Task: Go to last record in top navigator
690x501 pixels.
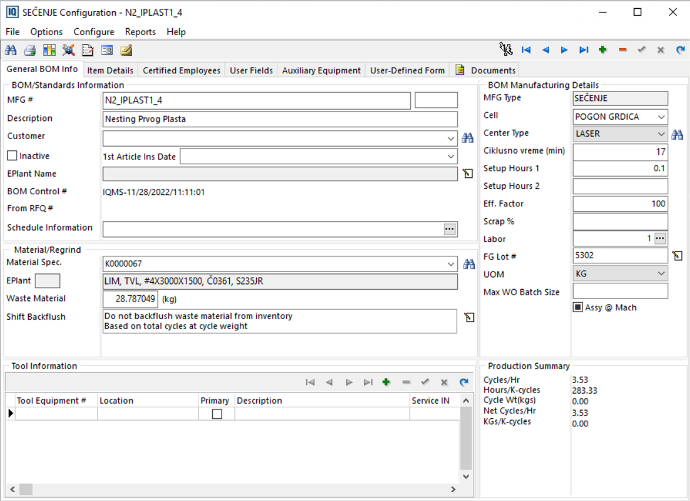Action: pyautogui.click(x=584, y=50)
